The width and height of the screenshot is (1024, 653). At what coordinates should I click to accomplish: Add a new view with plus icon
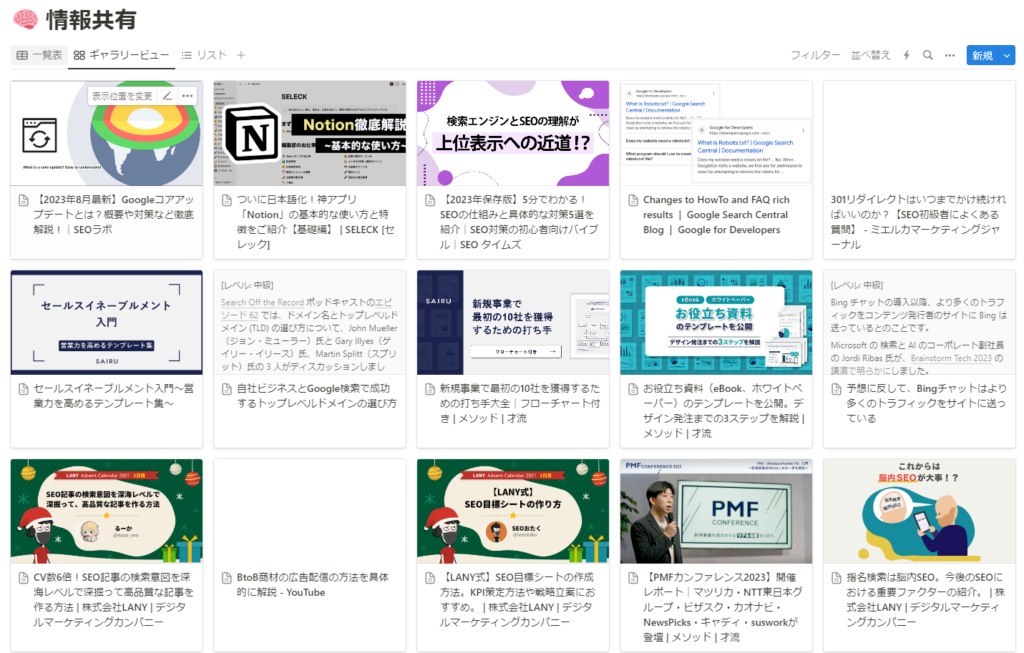tap(241, 56)
